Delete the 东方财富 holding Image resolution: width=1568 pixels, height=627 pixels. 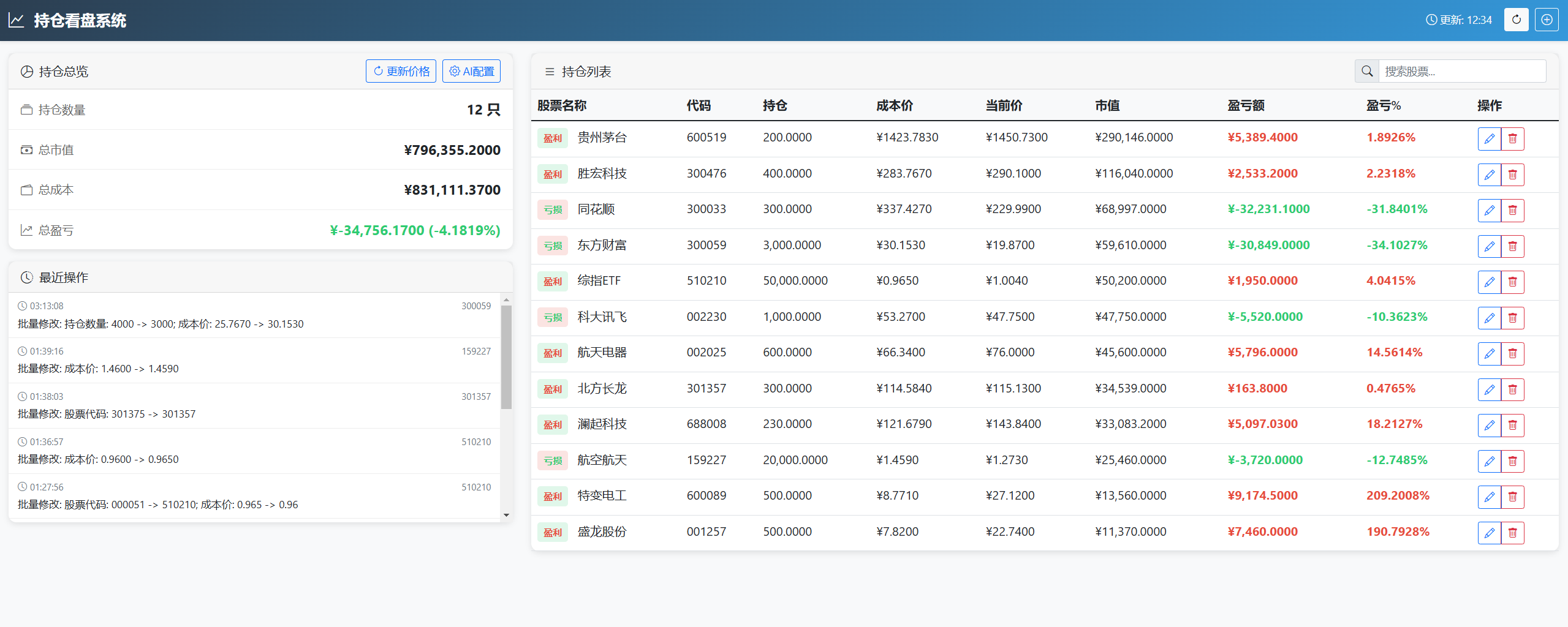pos(1513,246)
